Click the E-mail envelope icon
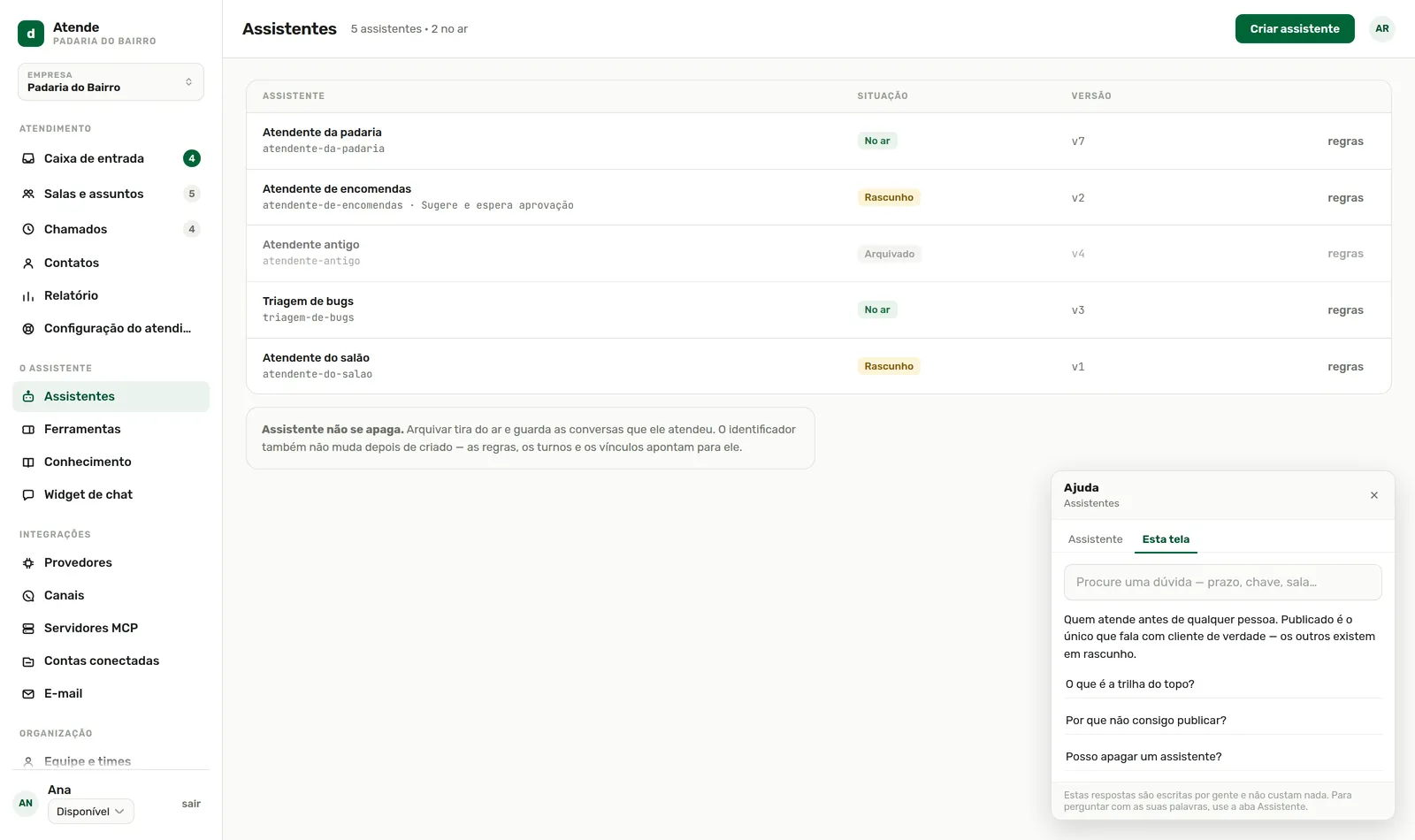1415x840 pixels. point(28,693)
